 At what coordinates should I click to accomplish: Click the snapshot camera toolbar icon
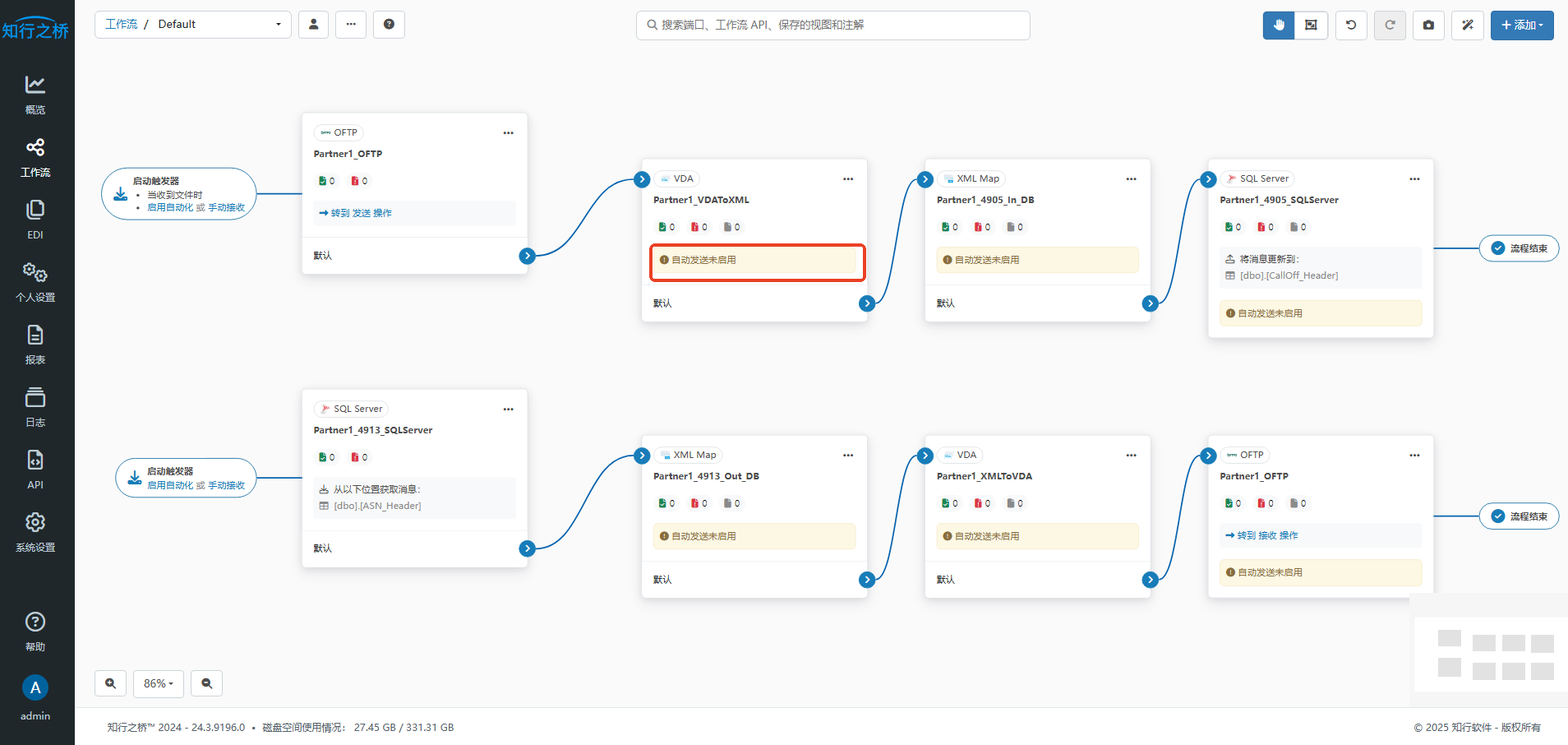pyautogui.click(x=1428, y=25)
